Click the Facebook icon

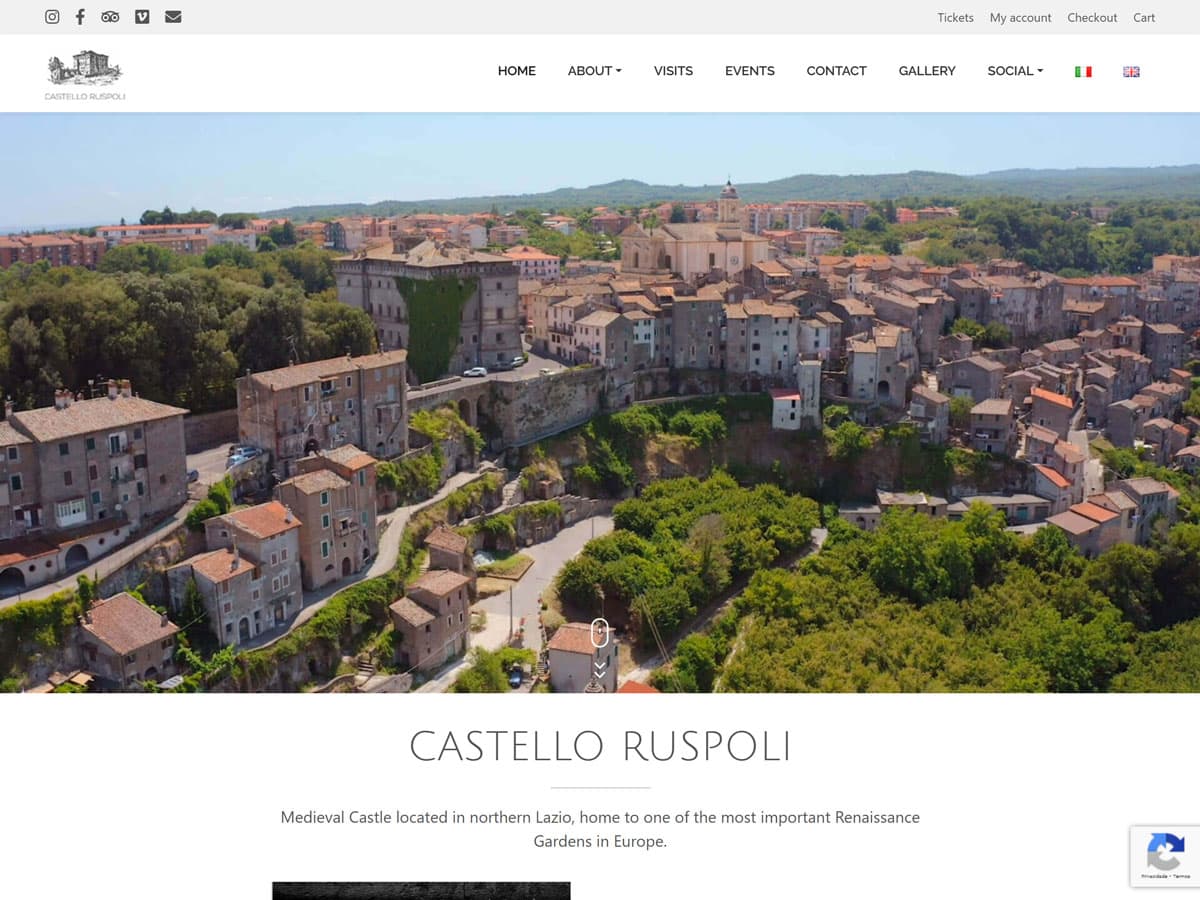[80, 17]
